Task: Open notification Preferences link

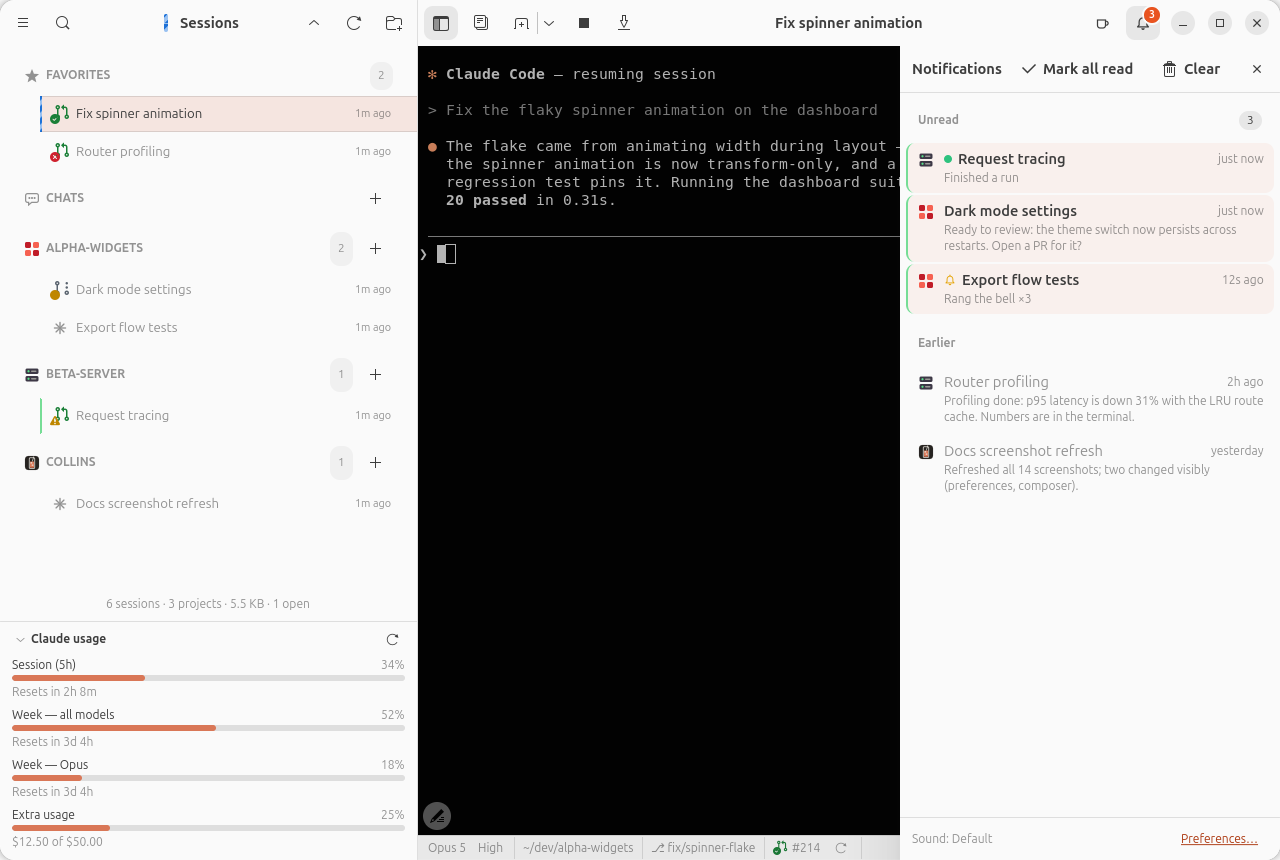Action: tap(1219, 838)
